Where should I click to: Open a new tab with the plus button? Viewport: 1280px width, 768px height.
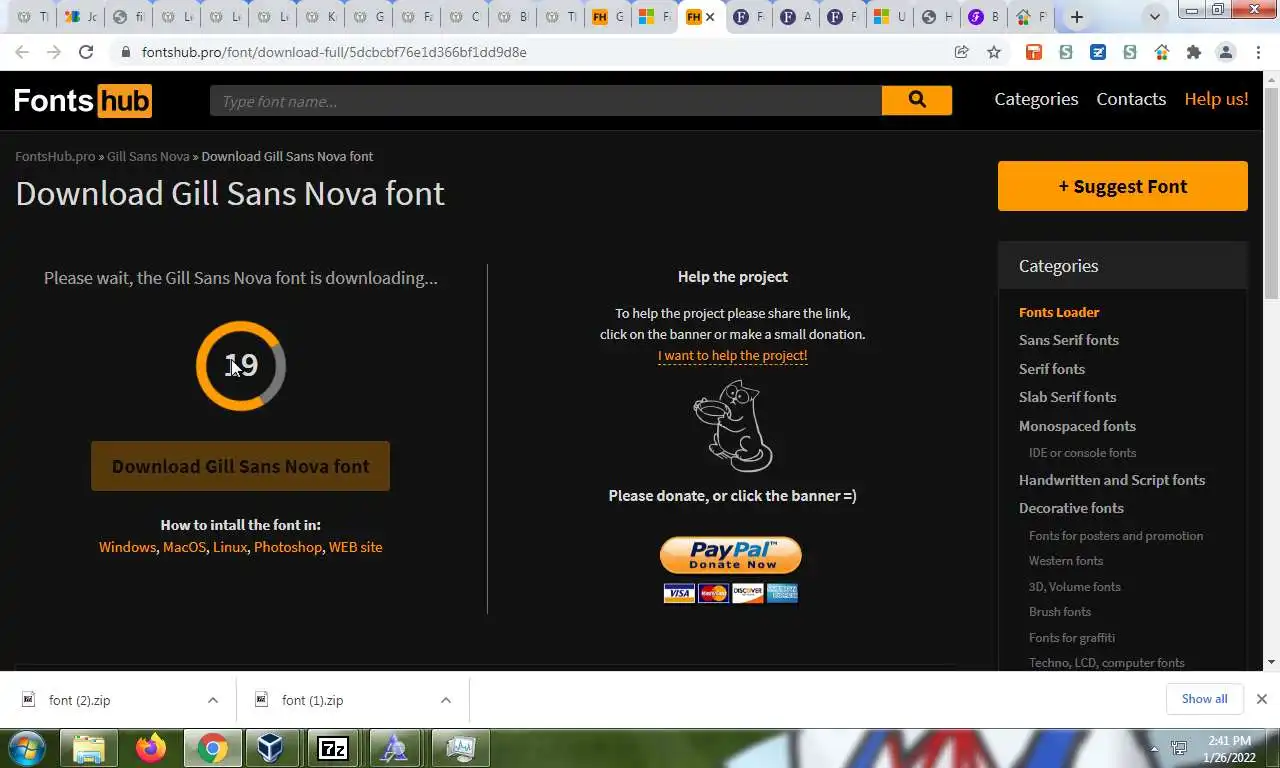pyautogui.click(x=1077, y=17)
